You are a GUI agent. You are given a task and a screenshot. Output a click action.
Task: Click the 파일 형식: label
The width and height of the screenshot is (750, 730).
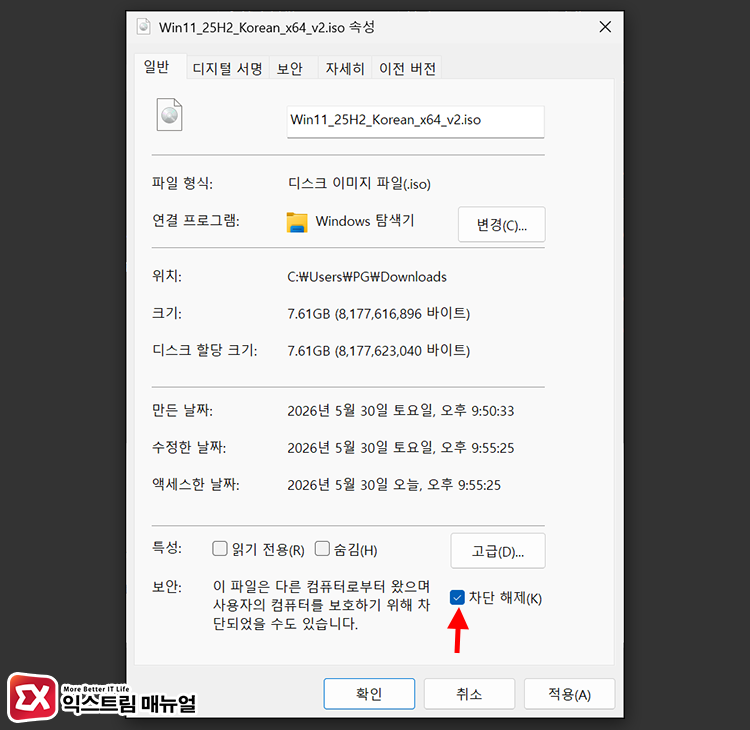coord(182,183)
